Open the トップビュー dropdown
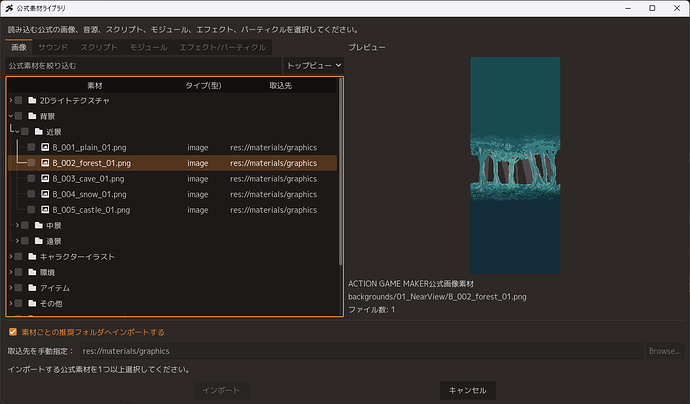The image size is (690, 404). pyautogui.click(x=313, y=65)
